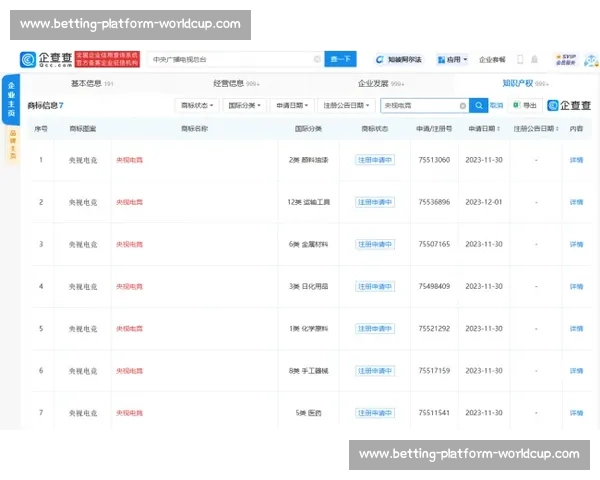Click trademark image in row 1
Screen dimensions: 600x480
point(83,160)
